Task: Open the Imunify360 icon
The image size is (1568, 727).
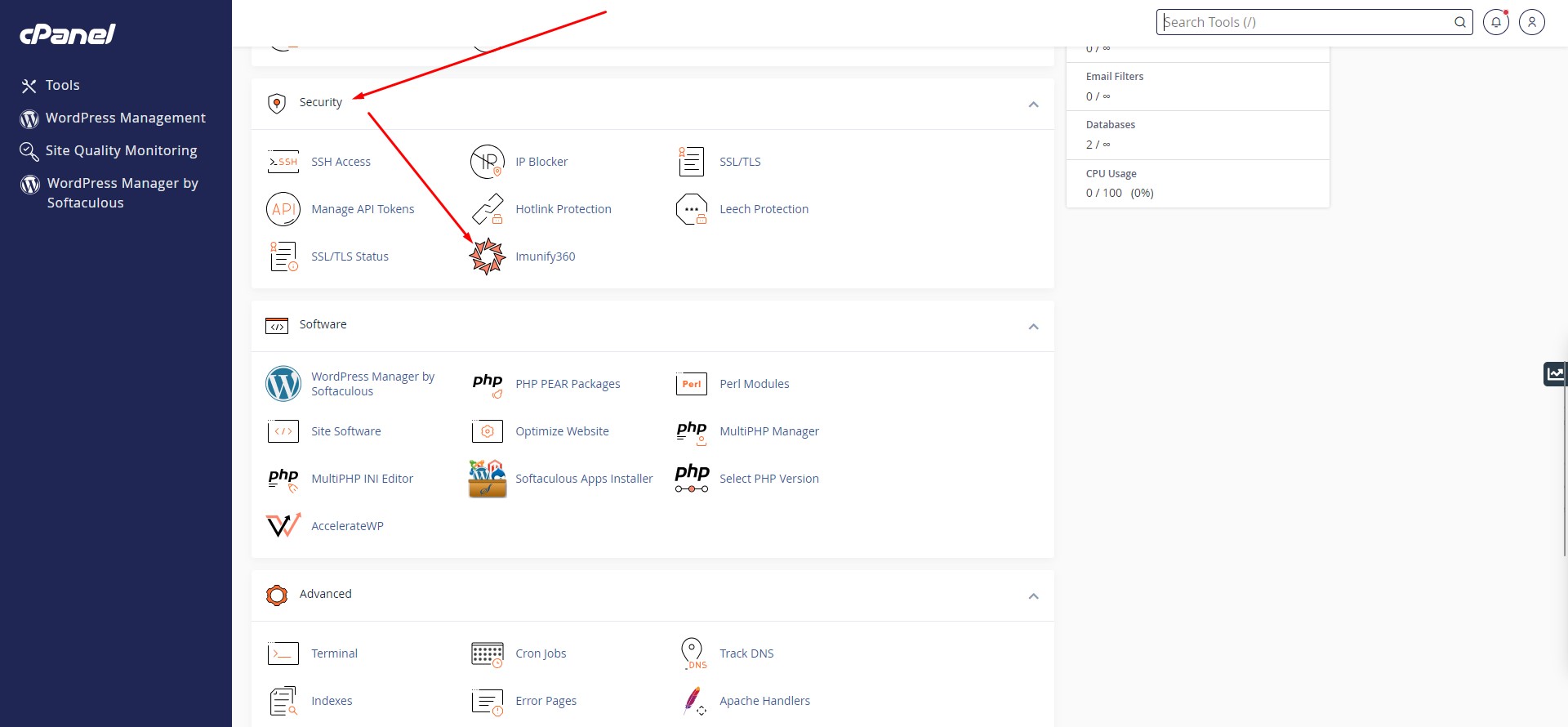Action: [x=488, y=256]
